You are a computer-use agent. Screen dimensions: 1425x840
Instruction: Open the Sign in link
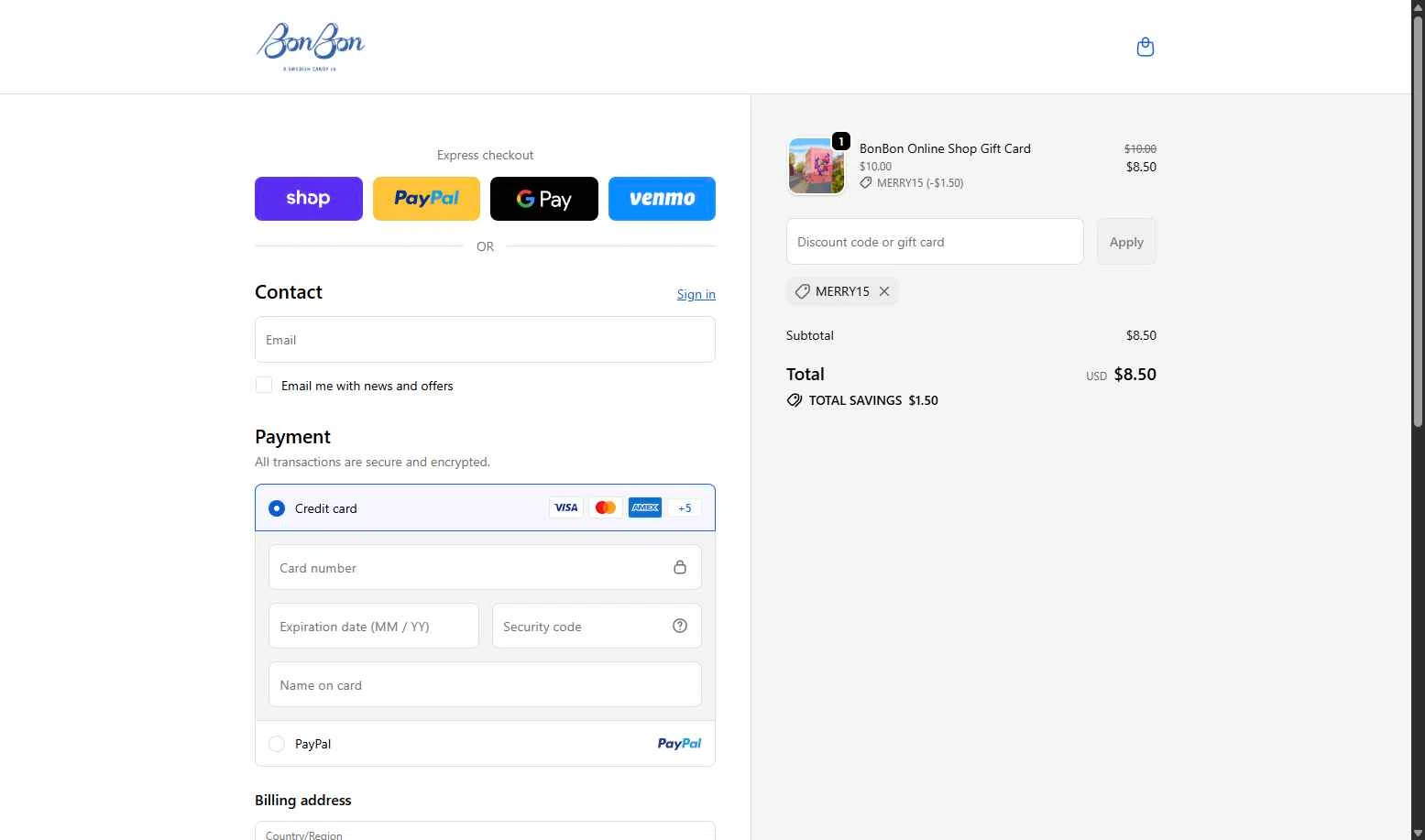696,294
